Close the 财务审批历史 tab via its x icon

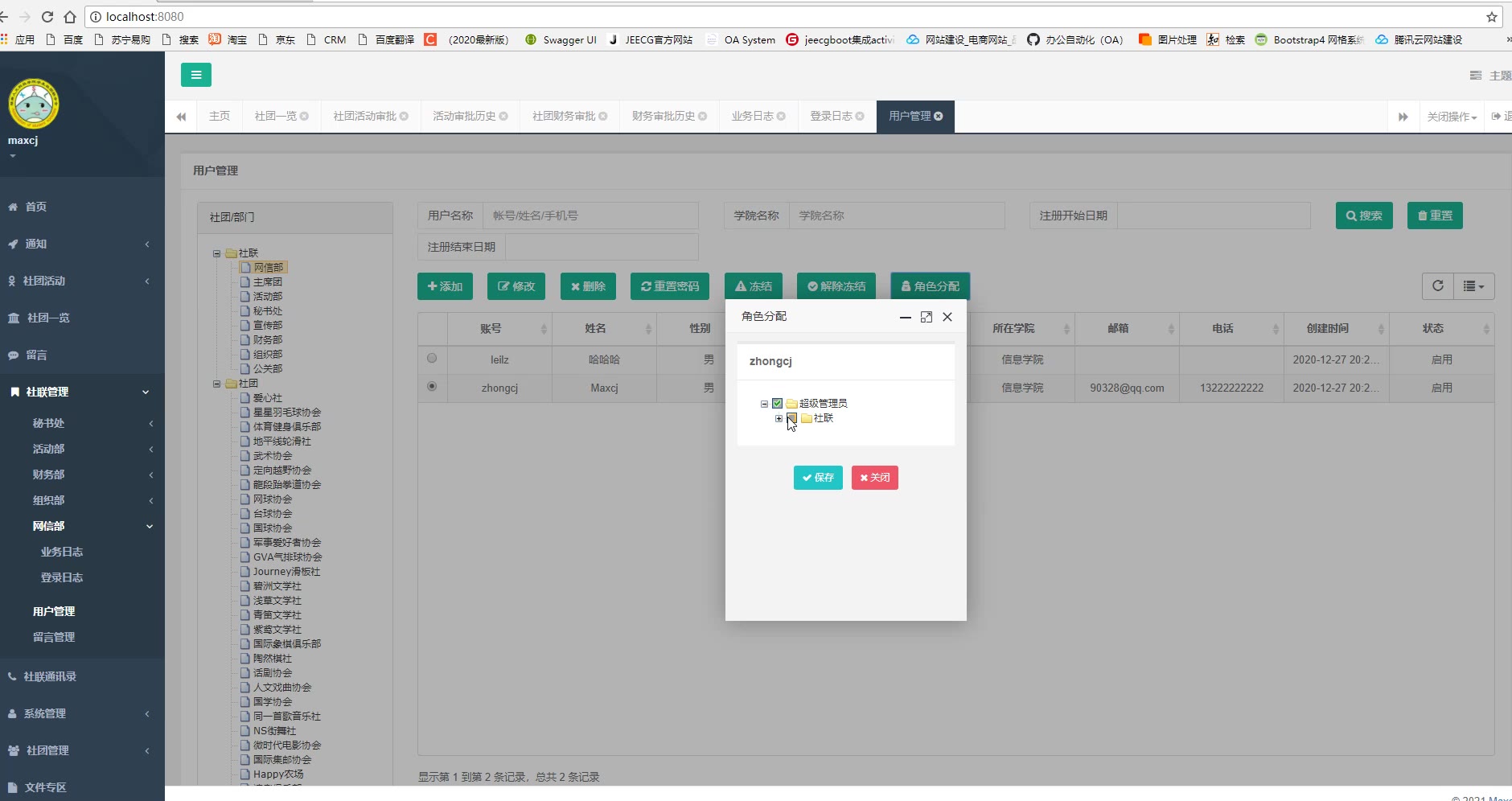point(702,117)
